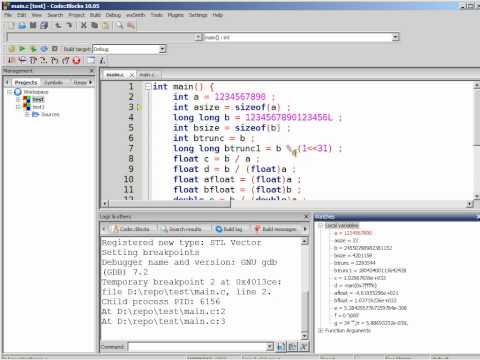Open the Build target dropdown
This screenshot has width=480, height=360.
(162, 49)
